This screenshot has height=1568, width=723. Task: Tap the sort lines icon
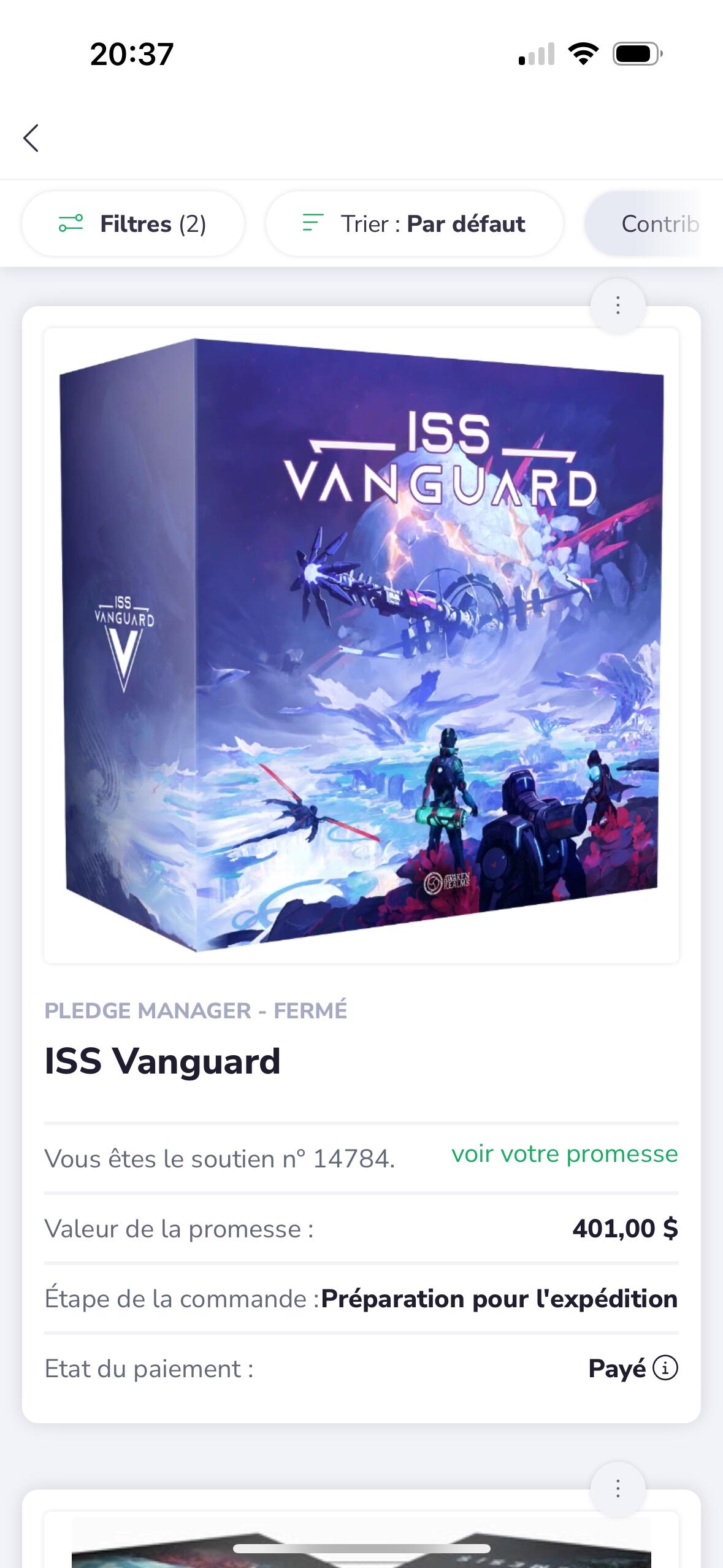313,223
